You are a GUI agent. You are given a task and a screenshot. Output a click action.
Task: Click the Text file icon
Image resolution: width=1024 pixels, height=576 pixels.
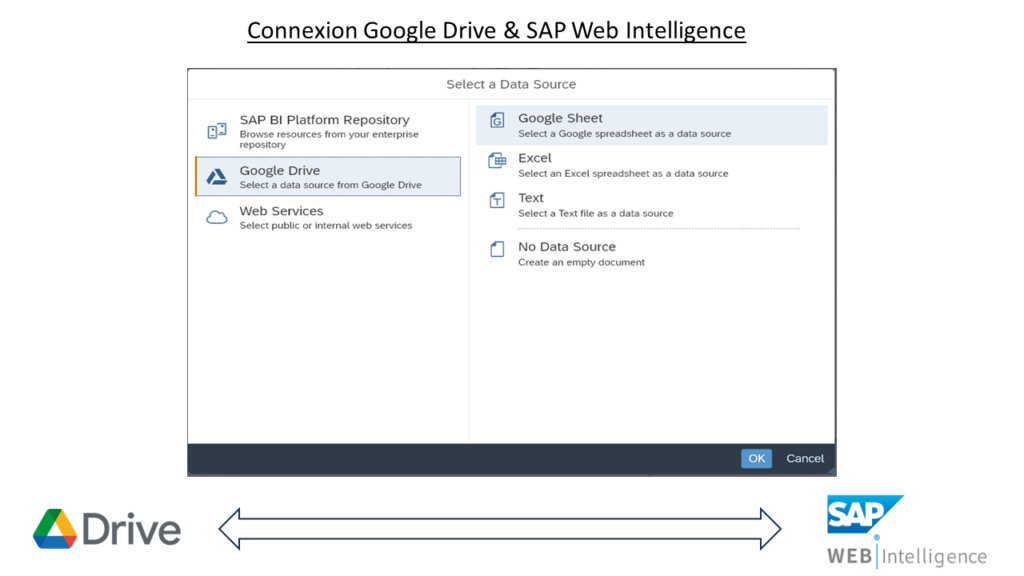497,200
